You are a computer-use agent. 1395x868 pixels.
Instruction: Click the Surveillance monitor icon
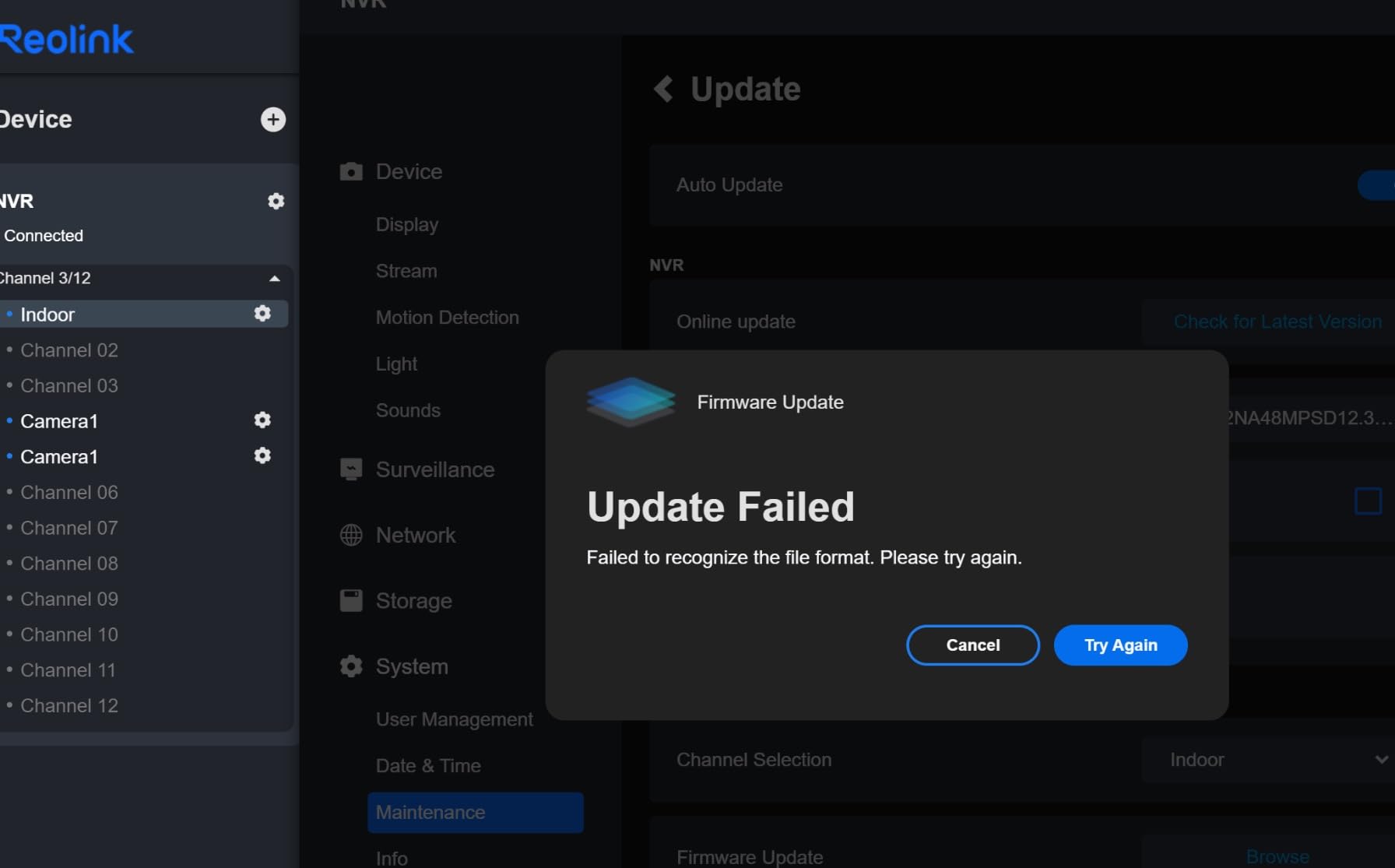[x=351, y=469]
